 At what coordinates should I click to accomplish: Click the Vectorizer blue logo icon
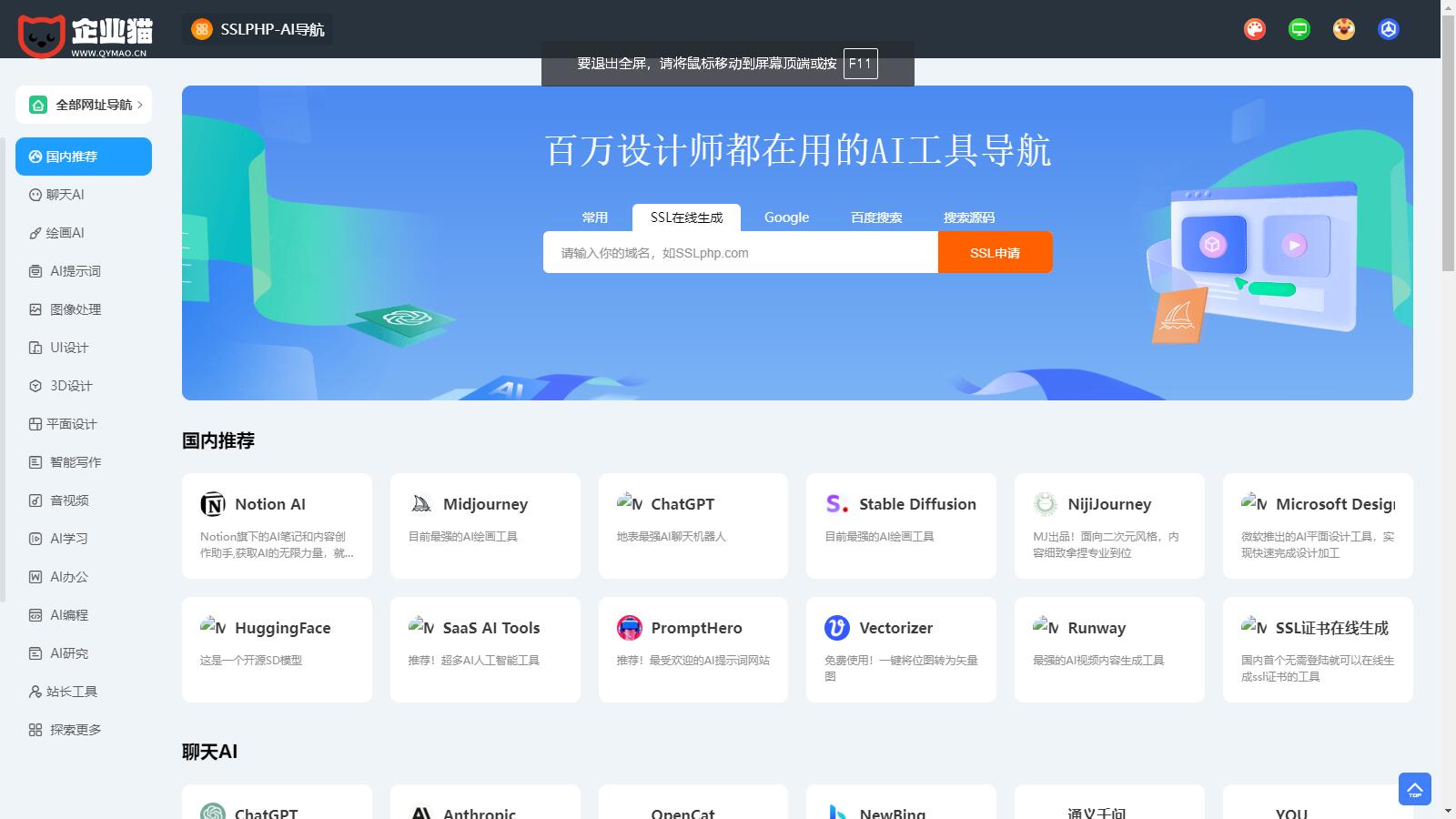pos(836,628)
